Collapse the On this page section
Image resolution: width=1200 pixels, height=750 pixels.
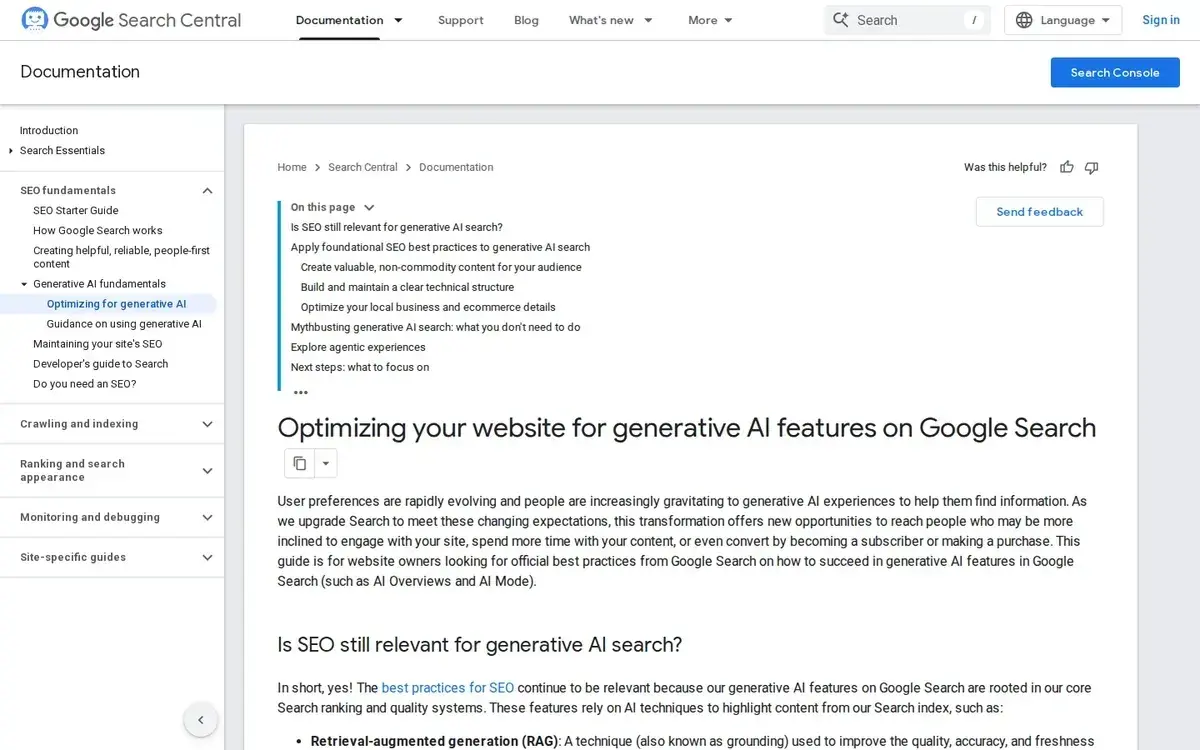[x=369, y=207]
